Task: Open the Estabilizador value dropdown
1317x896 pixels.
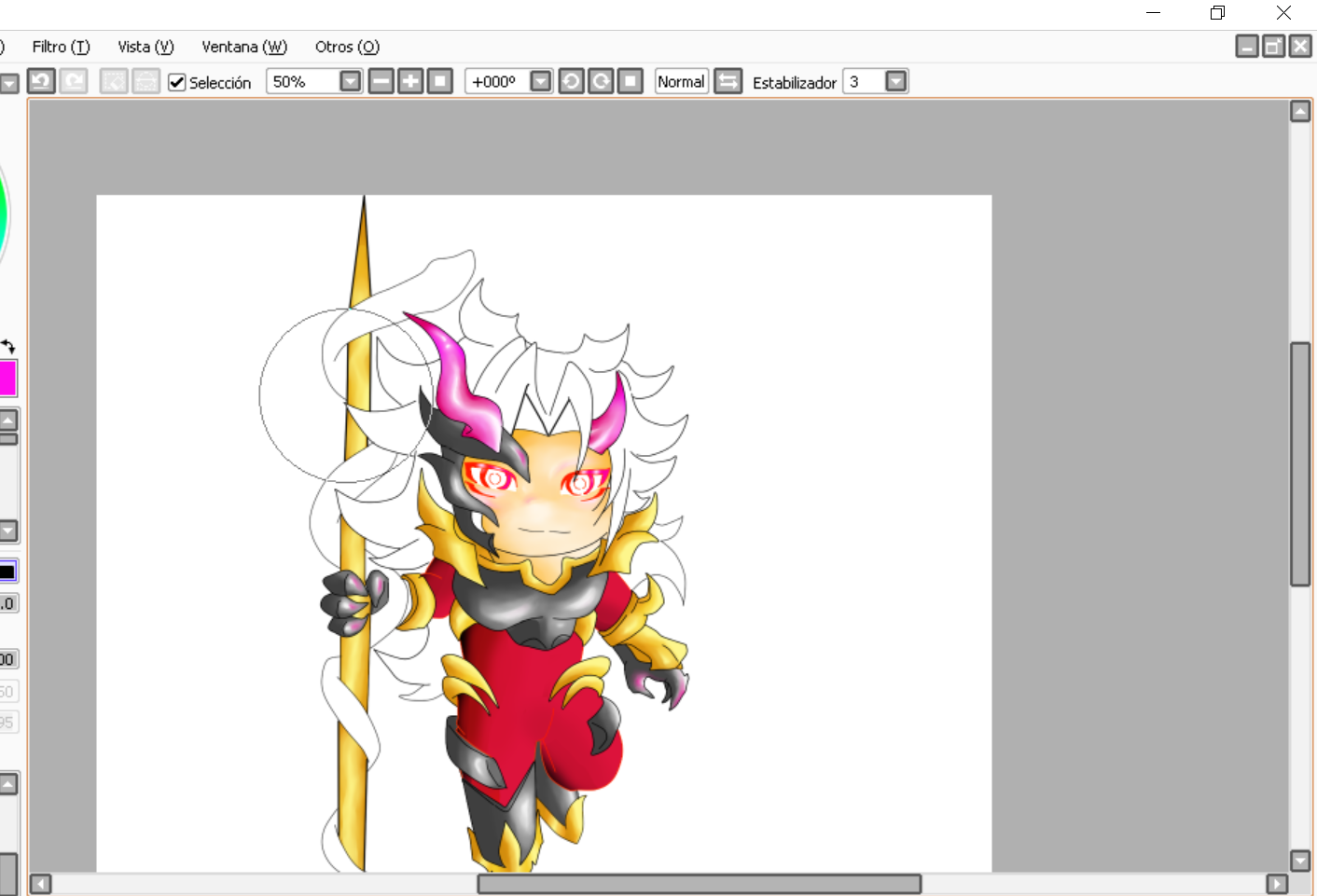Action: tap(896, 81)
